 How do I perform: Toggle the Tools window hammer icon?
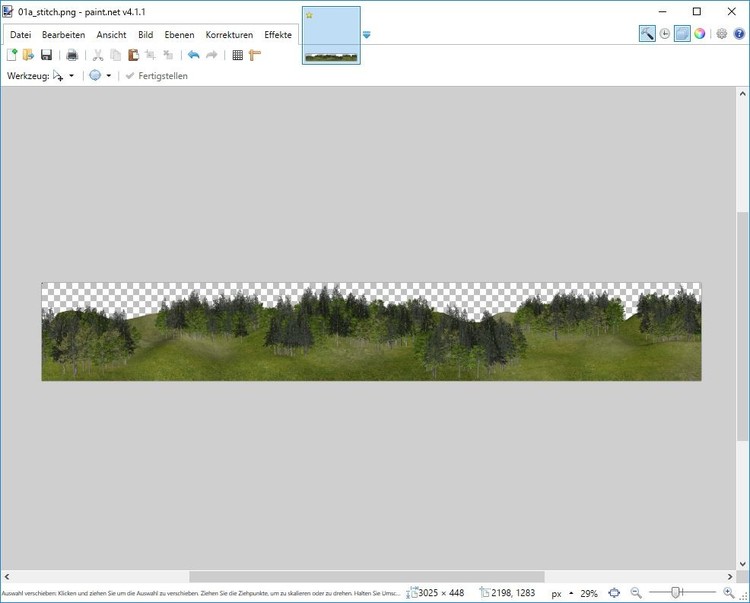click(x=647, y=34)
